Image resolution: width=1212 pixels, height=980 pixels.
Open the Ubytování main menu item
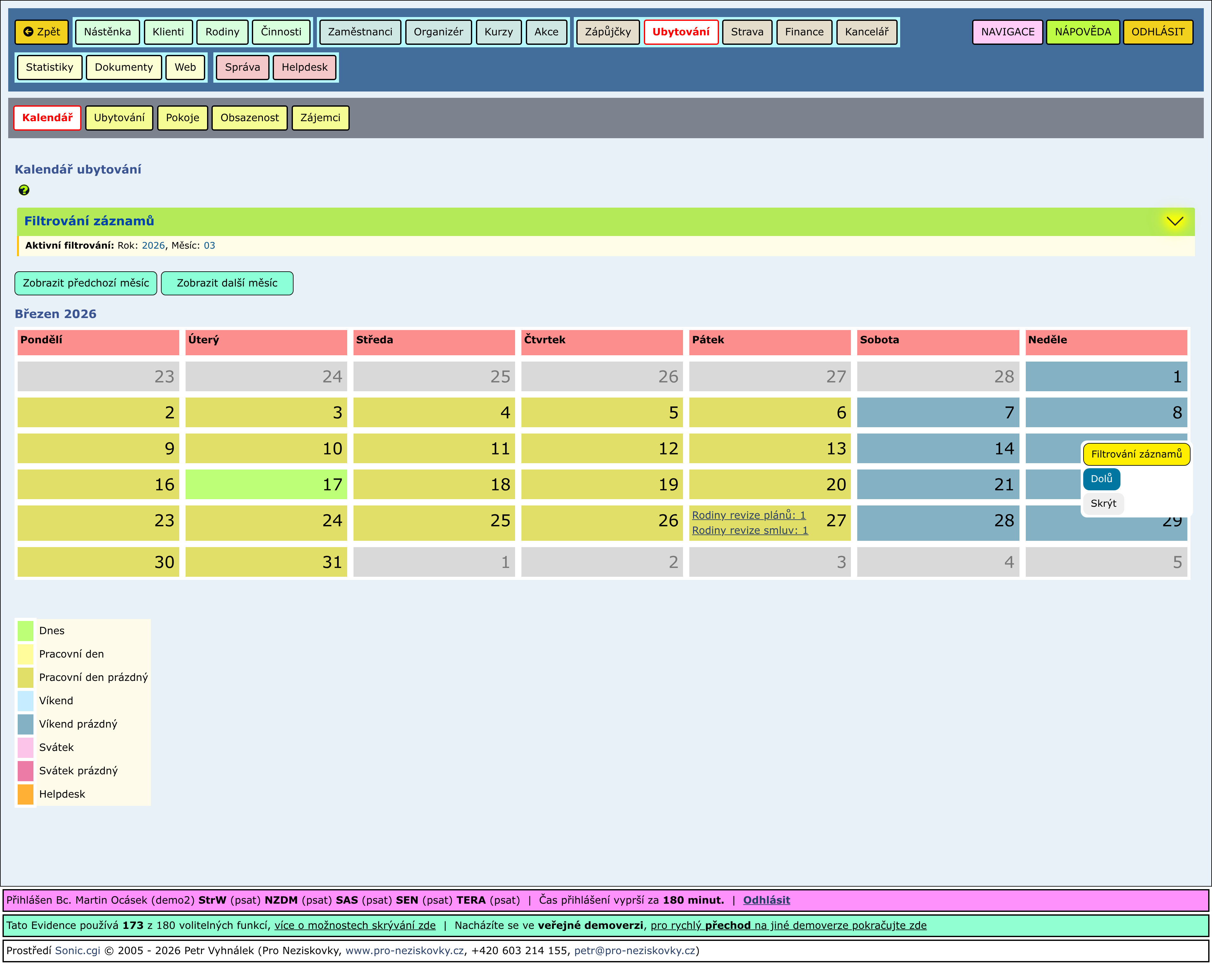tap(680, 32)
